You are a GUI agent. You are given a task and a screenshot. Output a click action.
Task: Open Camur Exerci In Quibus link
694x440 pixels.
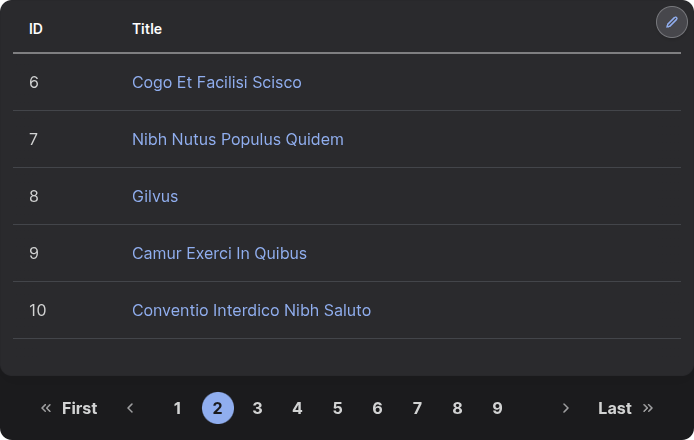click(x=219, y=253)
